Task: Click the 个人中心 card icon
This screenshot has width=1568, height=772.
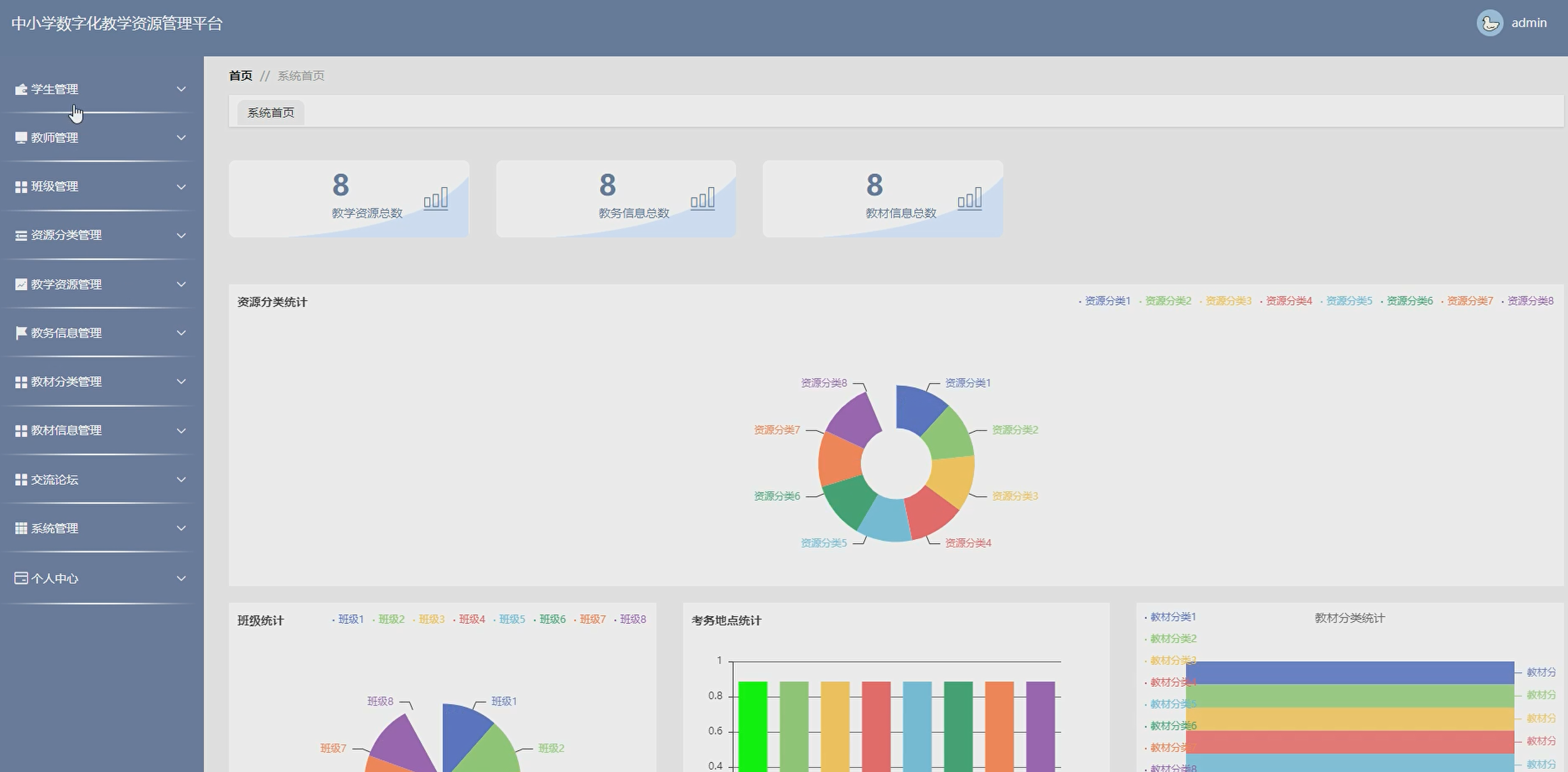Action: click(21, 578)
